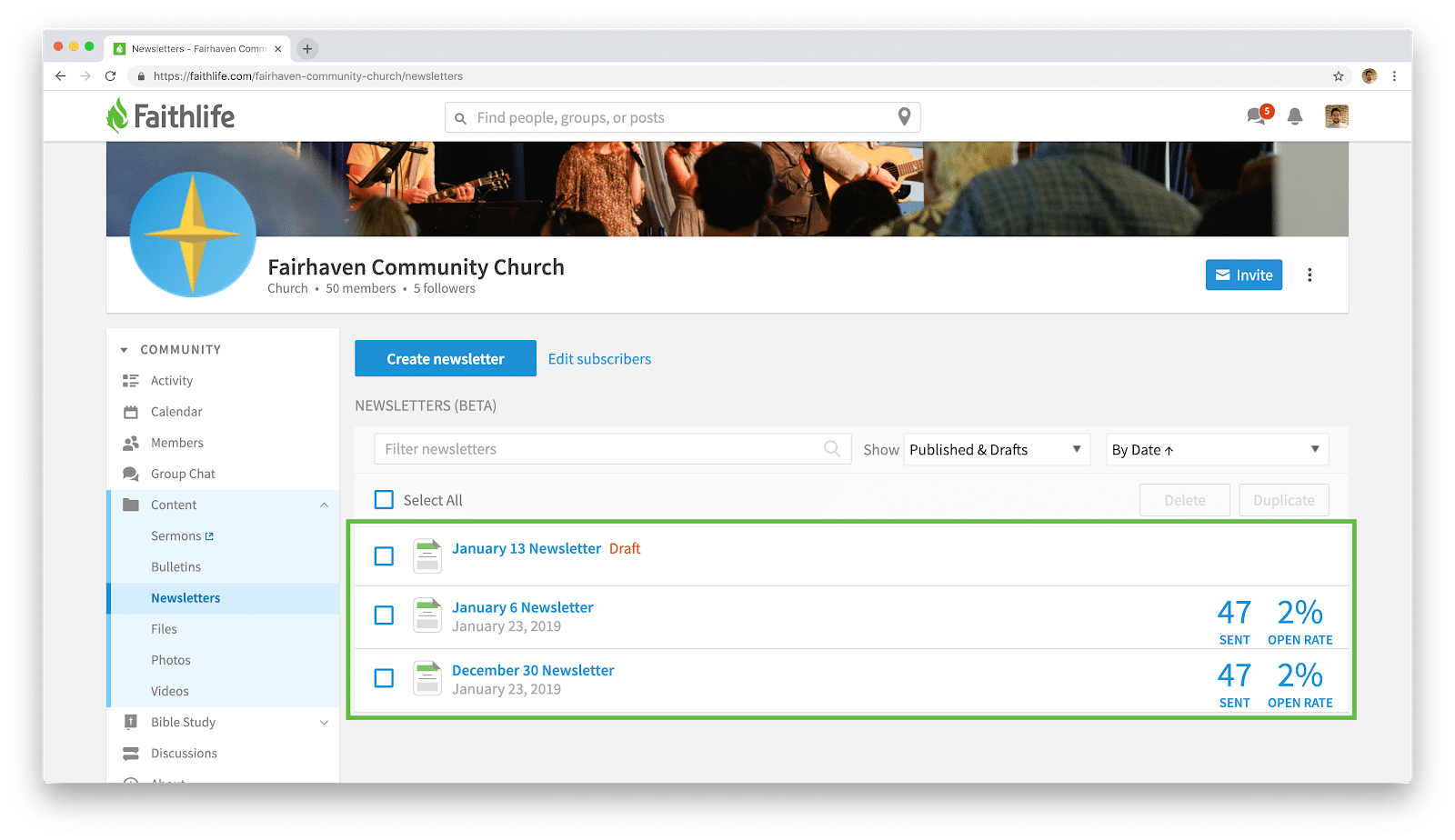Open Bulletins in sidebar
The width and height of the screenshot is (1455, 840).
(176, 567)
